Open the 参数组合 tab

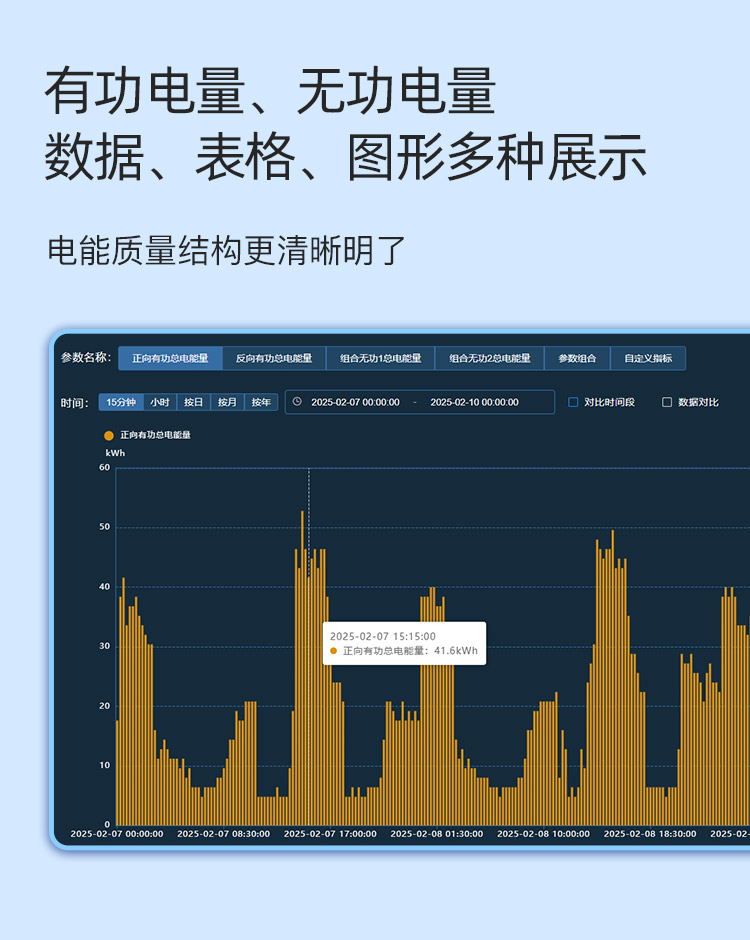click(577, 358)
